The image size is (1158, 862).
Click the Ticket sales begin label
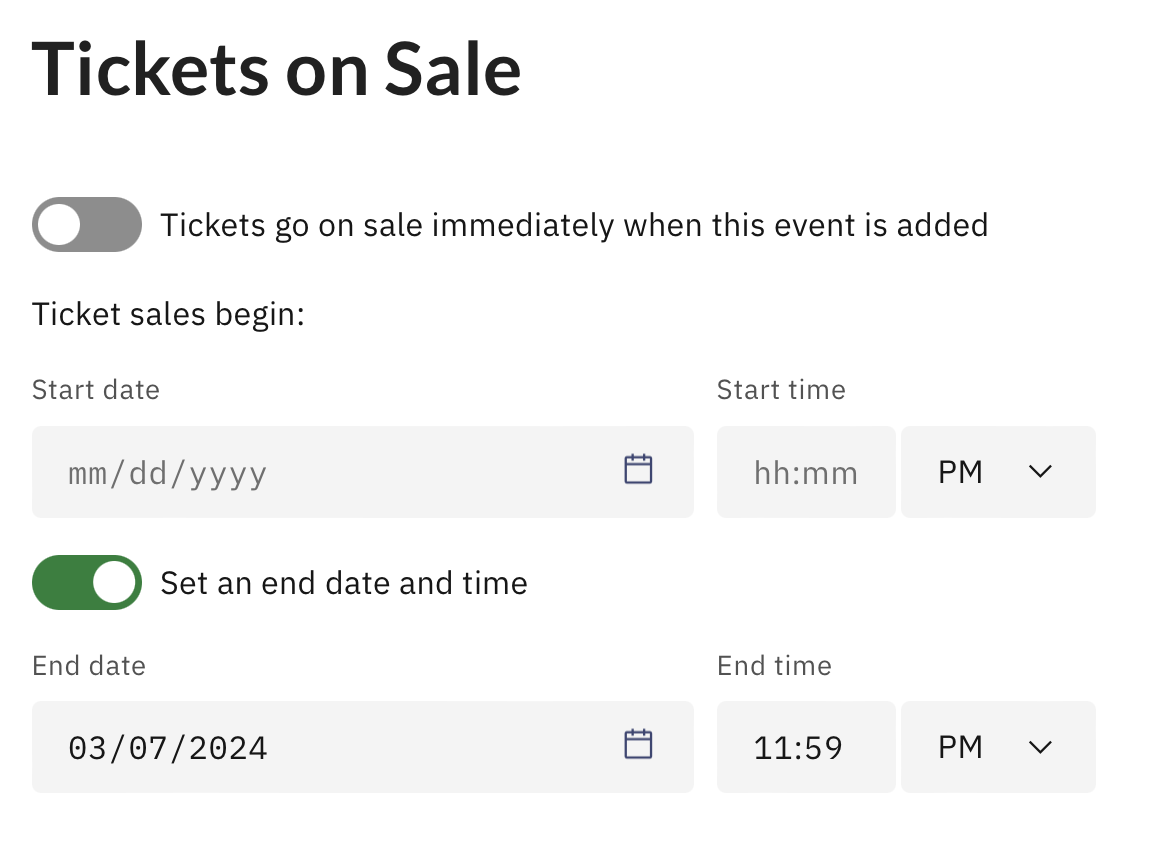pyautogui.click(x=168, y=314)
